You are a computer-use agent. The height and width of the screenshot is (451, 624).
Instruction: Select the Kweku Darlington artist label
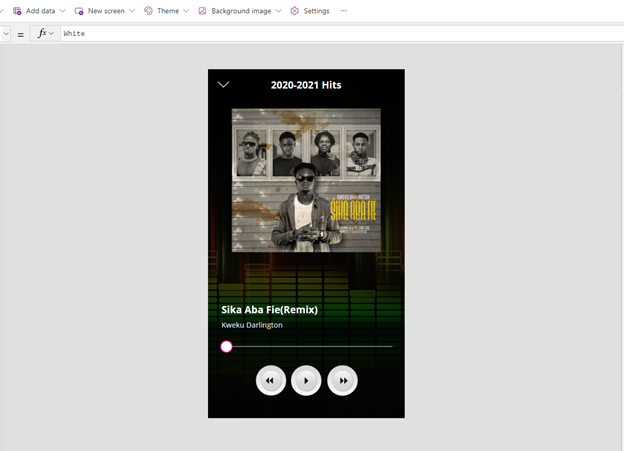click(x=252, y=325)
